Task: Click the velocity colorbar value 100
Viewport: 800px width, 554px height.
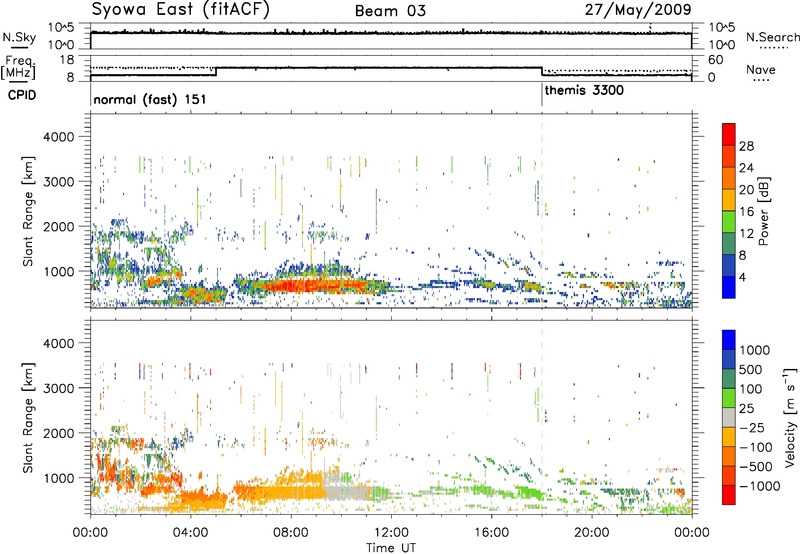Action: click(x=751, y=389)
